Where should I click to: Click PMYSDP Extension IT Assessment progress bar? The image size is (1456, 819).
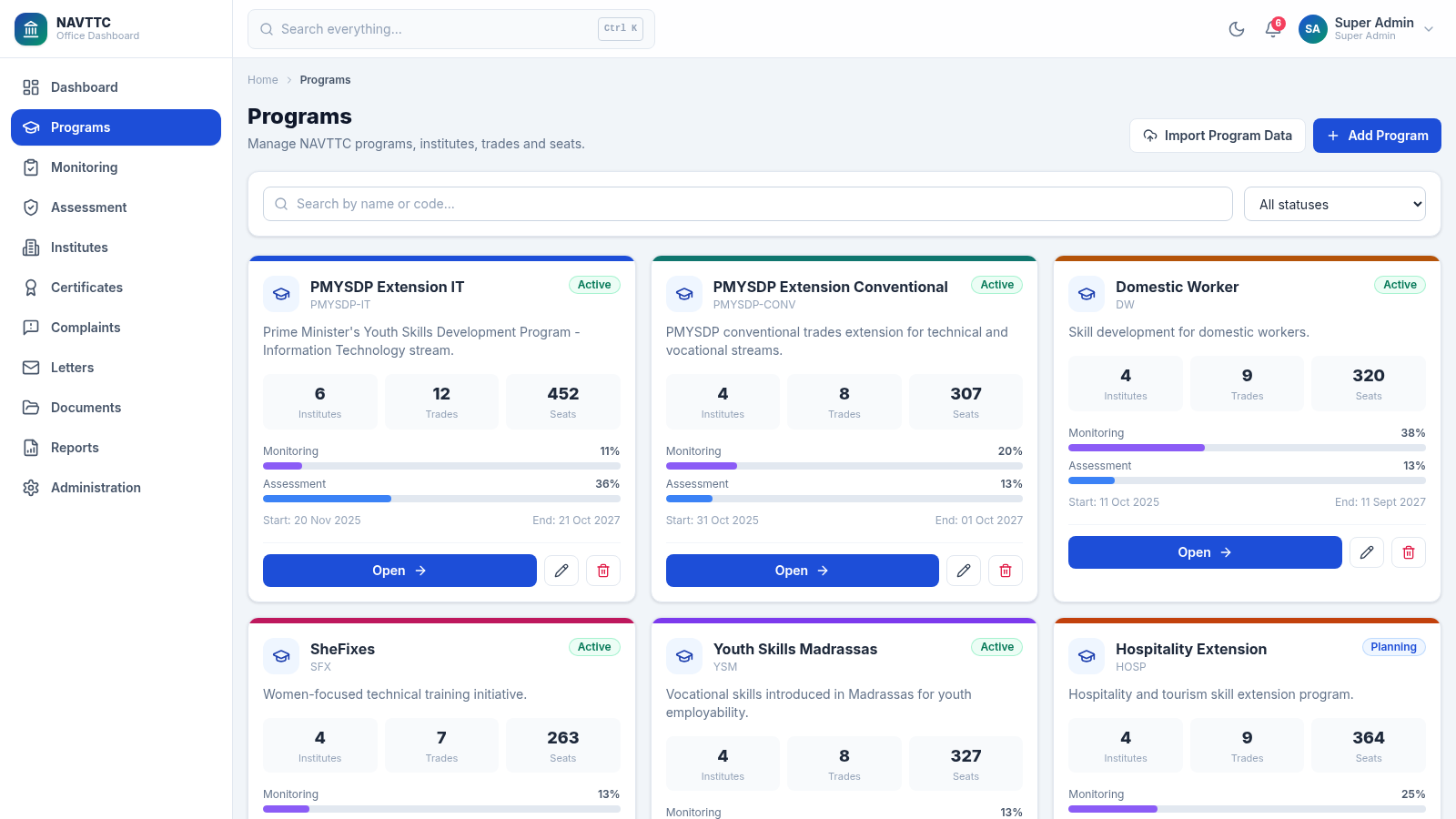441,499
